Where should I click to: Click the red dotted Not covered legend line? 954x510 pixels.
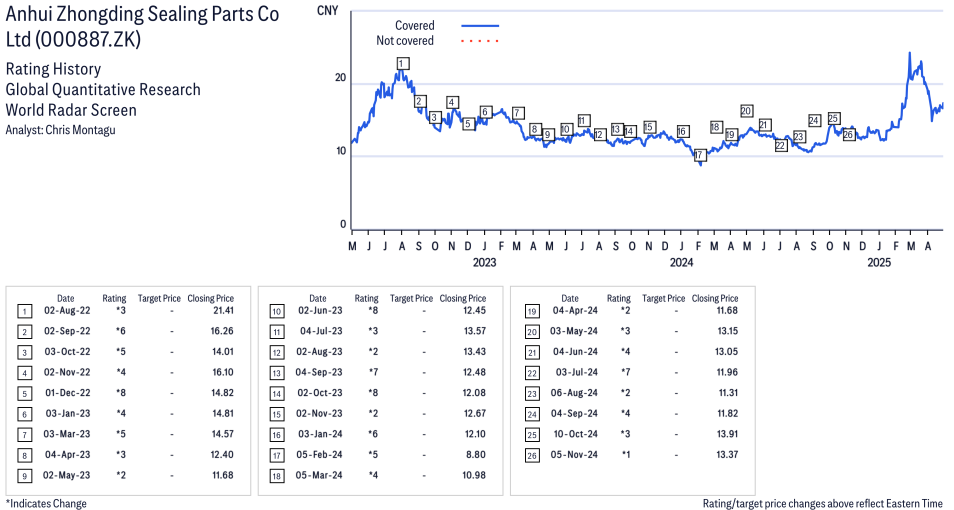[x=480, y=41]
